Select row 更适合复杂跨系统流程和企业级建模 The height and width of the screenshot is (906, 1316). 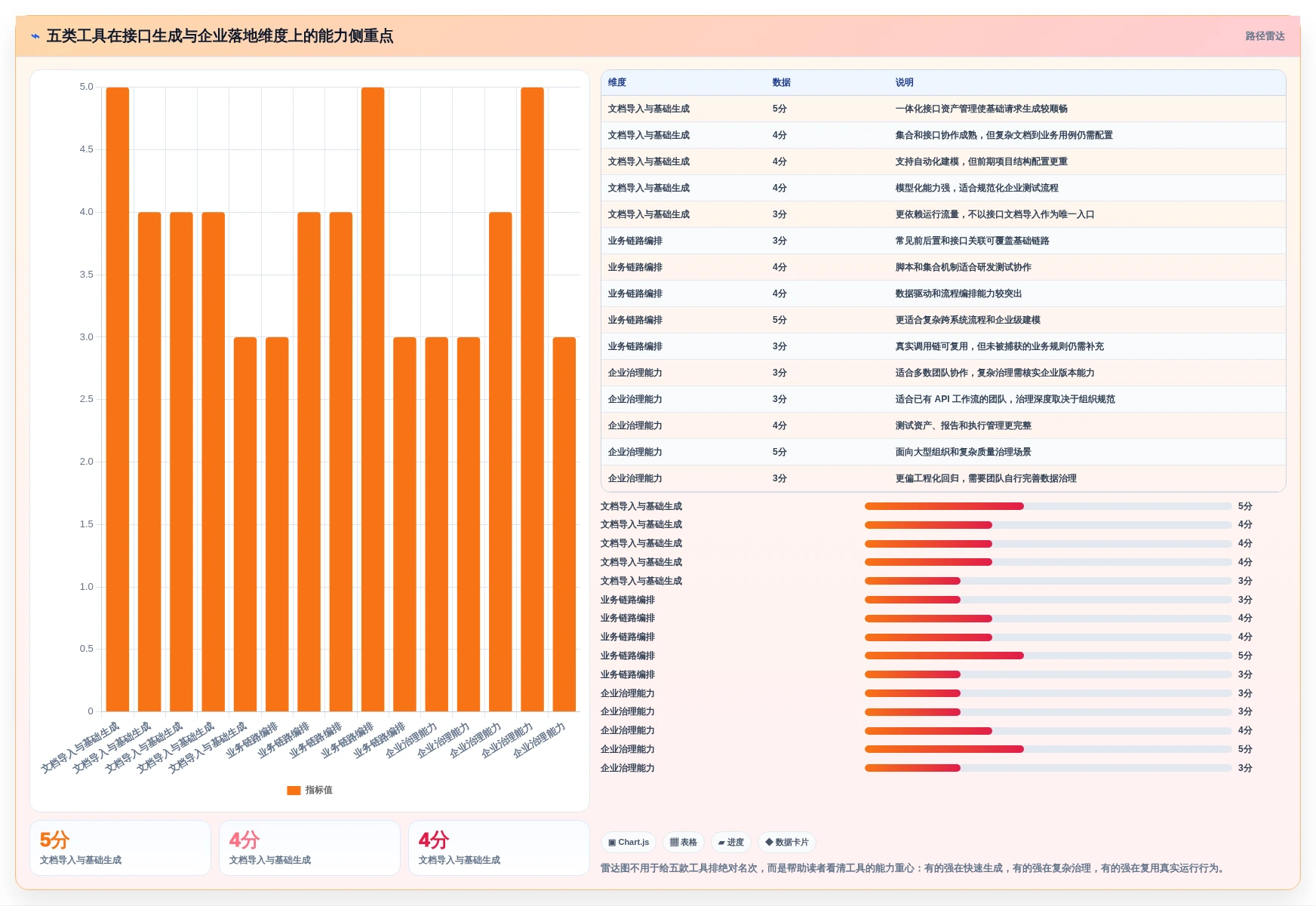[x=943, y=321]
